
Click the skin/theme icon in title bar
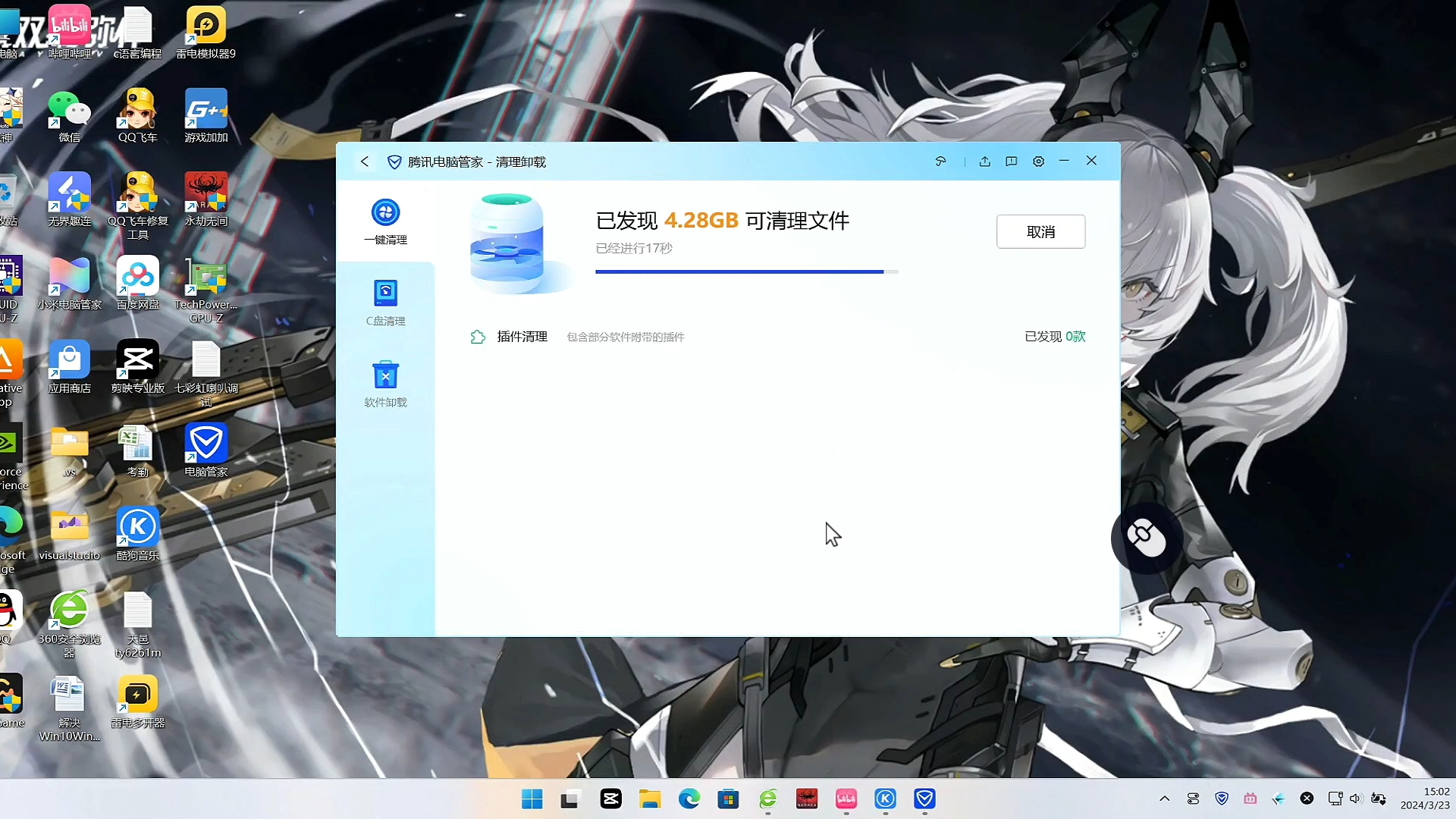point(940,162)
